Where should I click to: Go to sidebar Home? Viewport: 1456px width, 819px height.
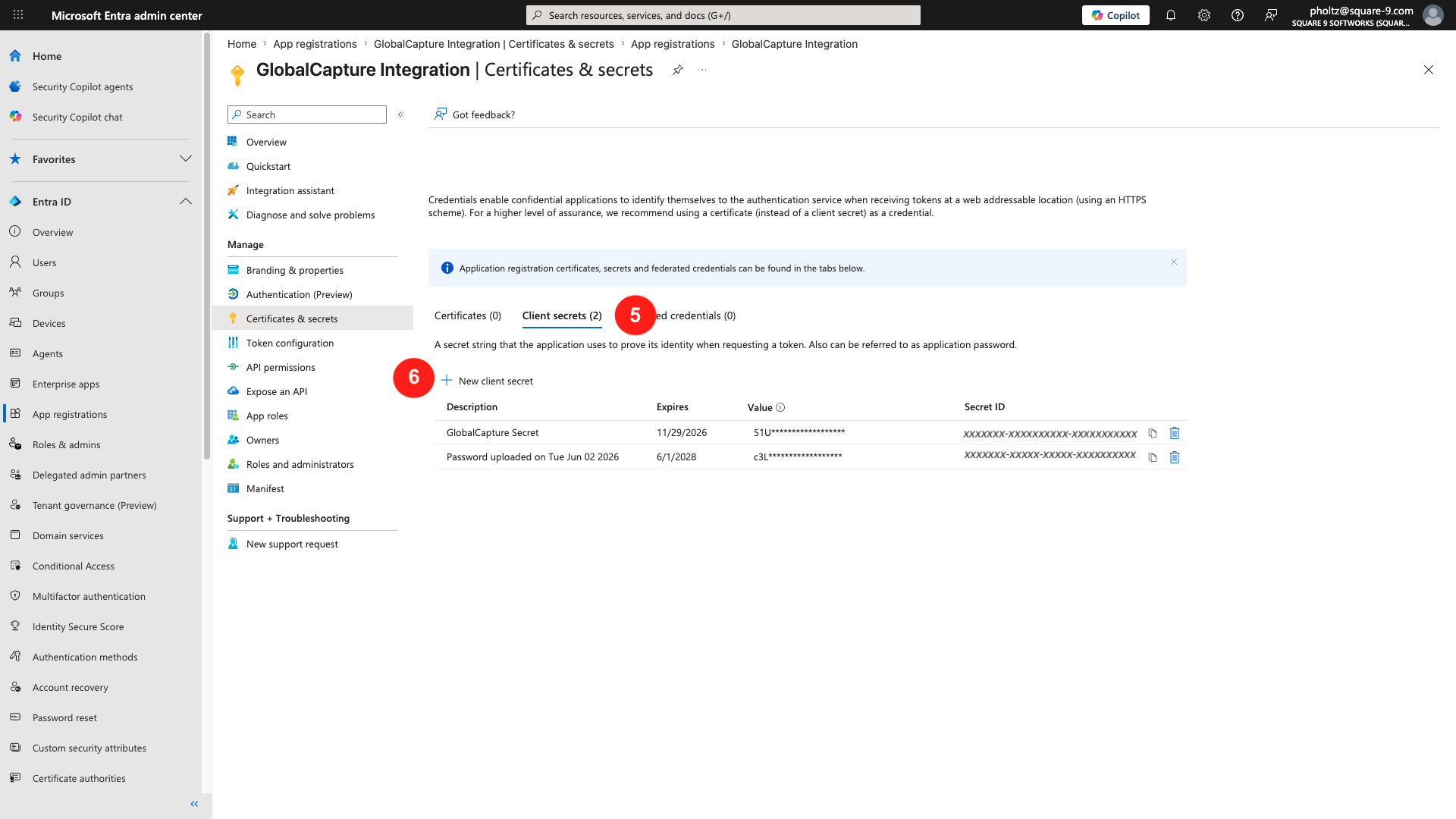47,56
